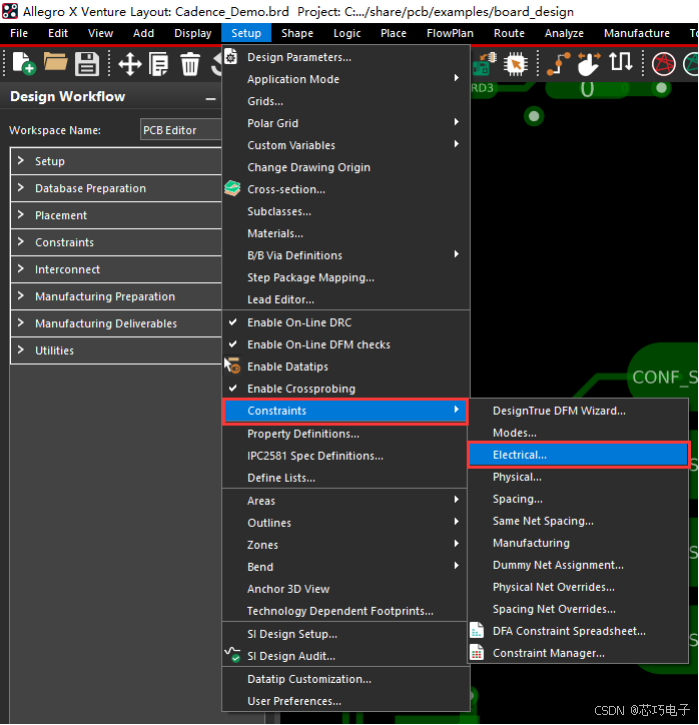
Task: Open the Analyze menu
Action: click(x=564, y=33)
